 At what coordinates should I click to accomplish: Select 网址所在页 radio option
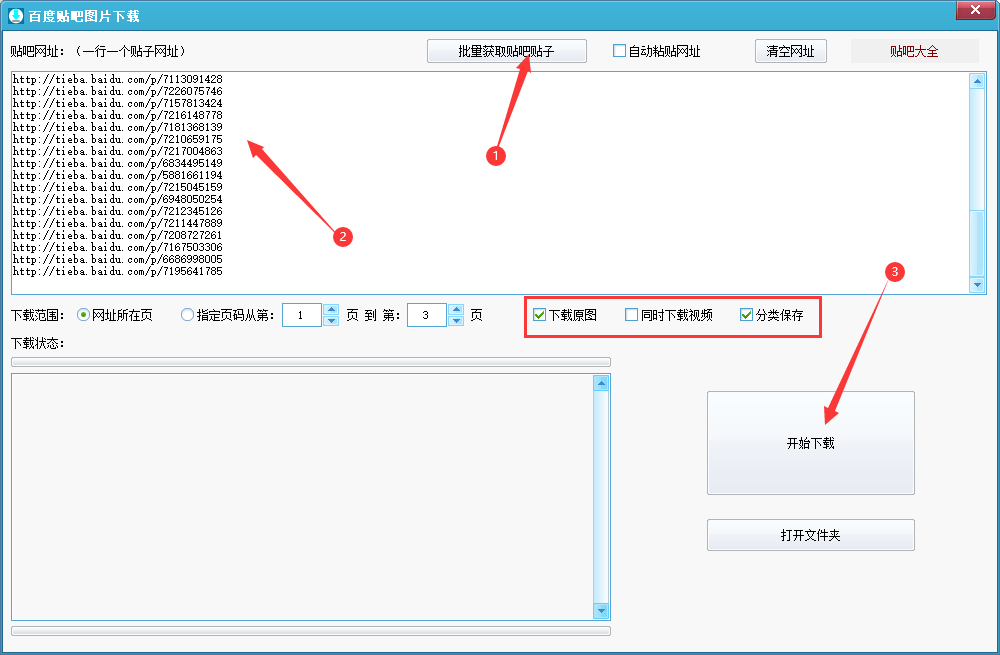click(x=84, y=315)
